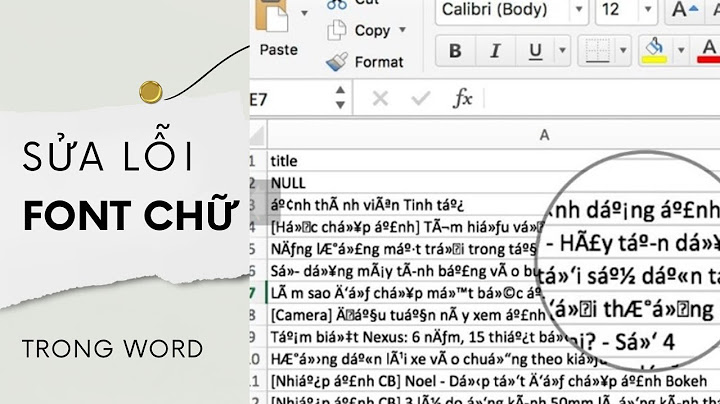
Task: Toggle Bold formatting
Action: [455, 50]
